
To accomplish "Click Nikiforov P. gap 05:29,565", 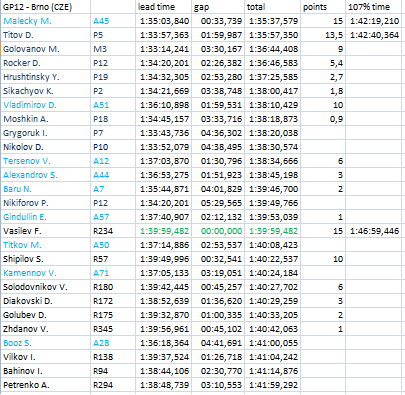I will pyautogui.click(x=218, y=203).
